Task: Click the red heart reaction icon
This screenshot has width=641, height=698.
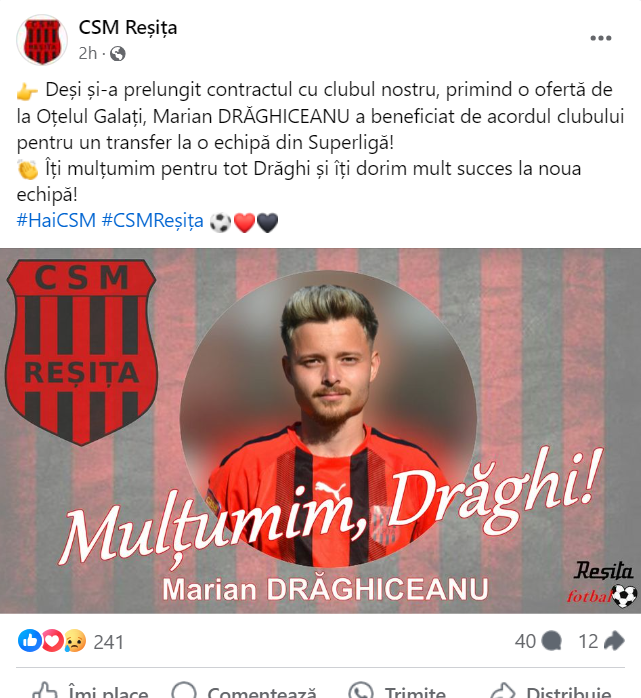Action: (x=53, y=641)
